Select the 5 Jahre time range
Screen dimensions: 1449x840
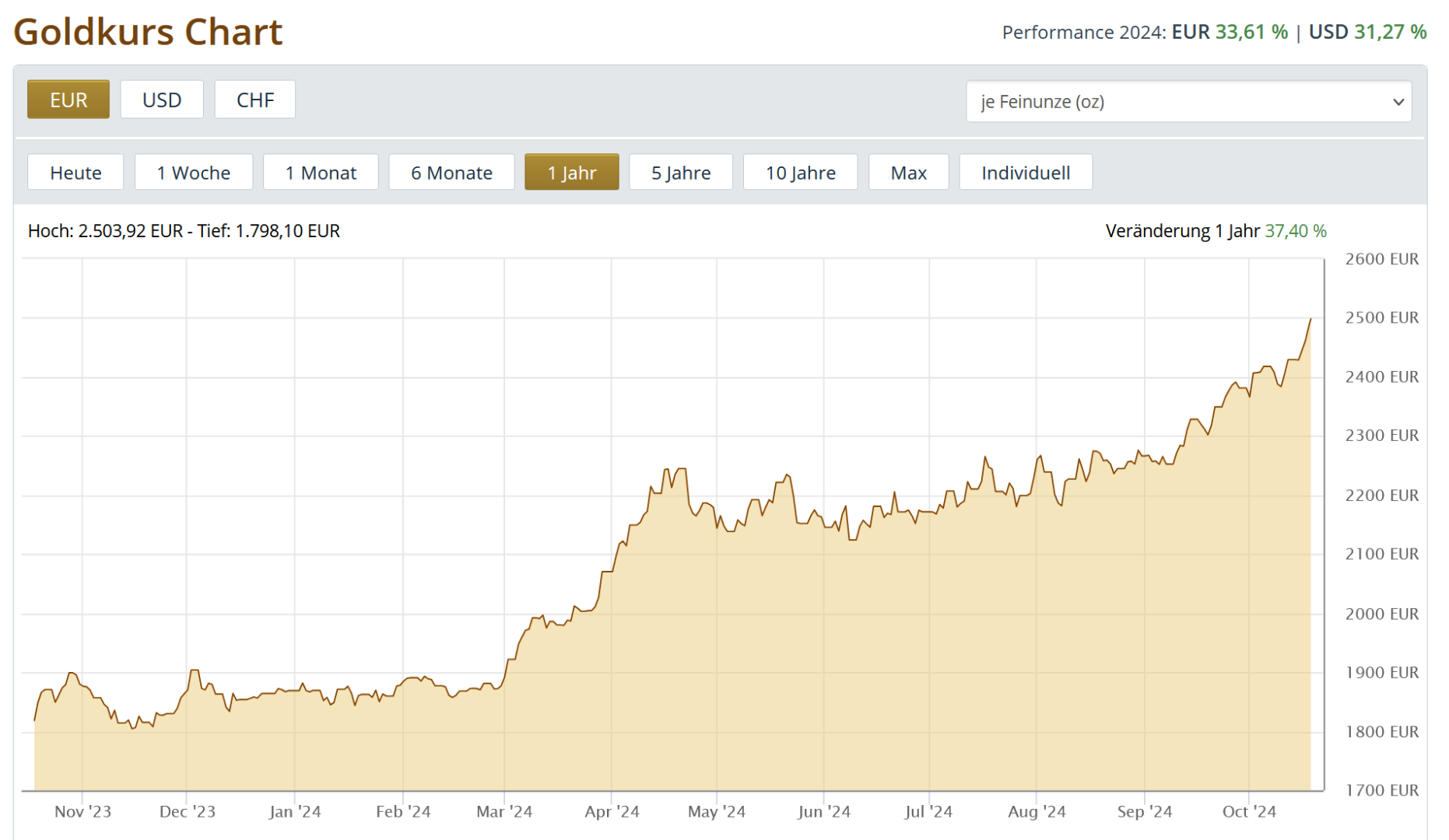681,173
